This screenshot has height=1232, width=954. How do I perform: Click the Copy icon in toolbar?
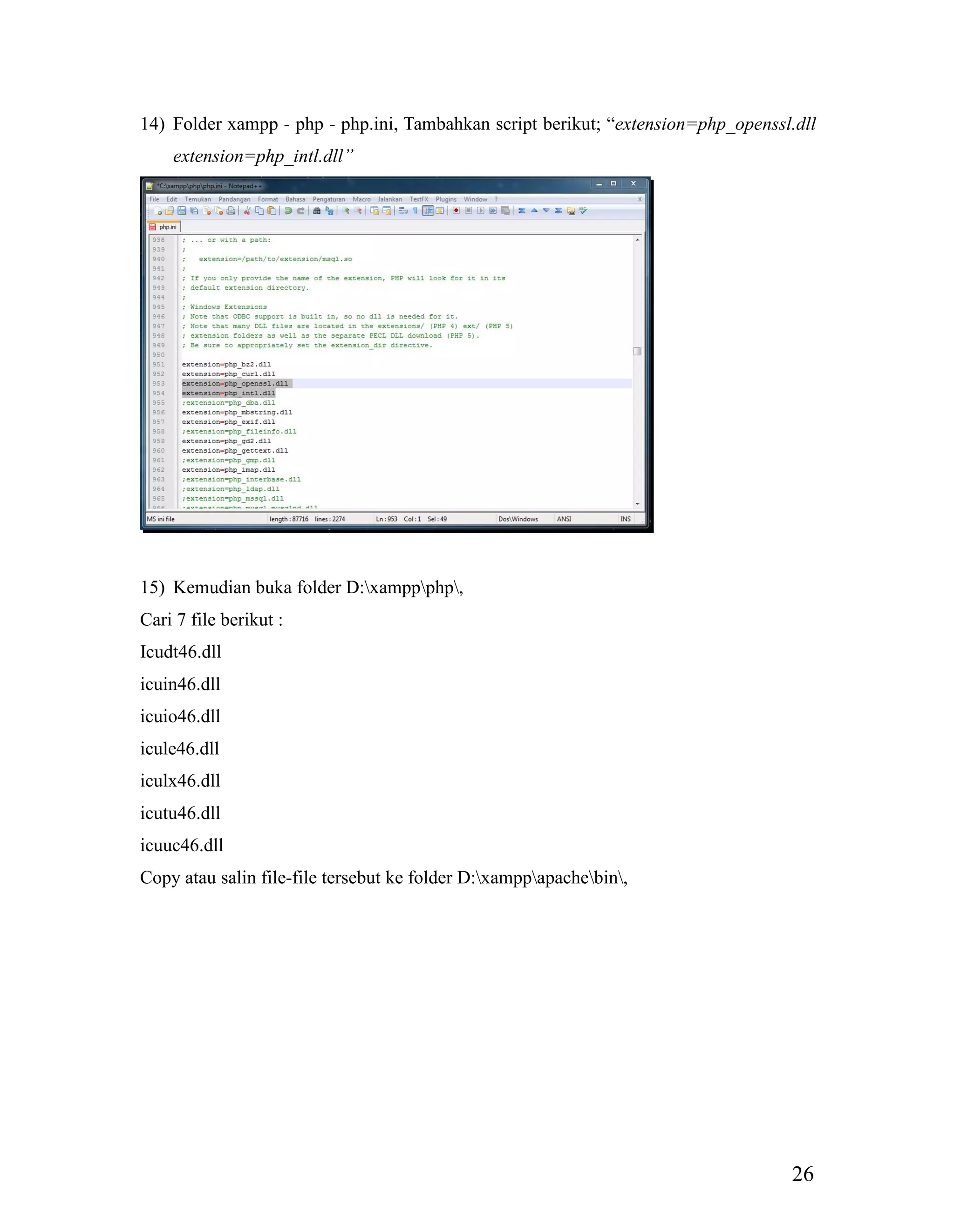(x=259, y=211)
